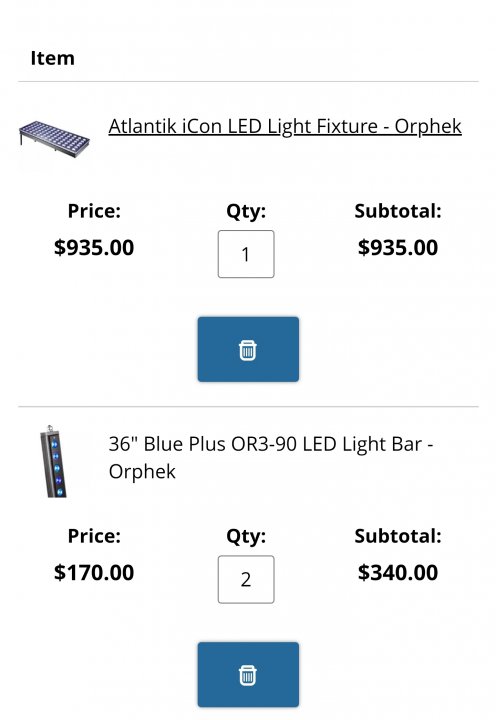The width and height of the screenshot is (496, 720).
Task: Click the Atlantik iCon fixture product thumbnail
Action: (x=54, y=139)
